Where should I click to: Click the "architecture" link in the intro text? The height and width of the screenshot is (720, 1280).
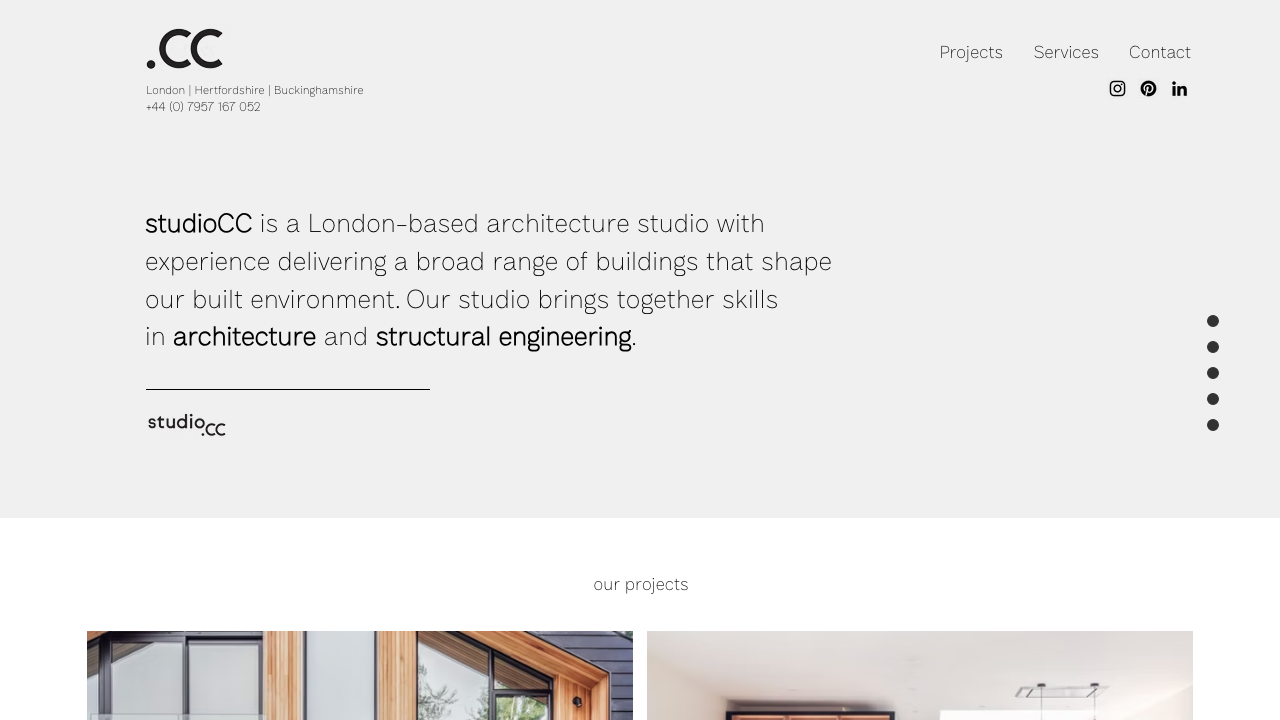244,337
